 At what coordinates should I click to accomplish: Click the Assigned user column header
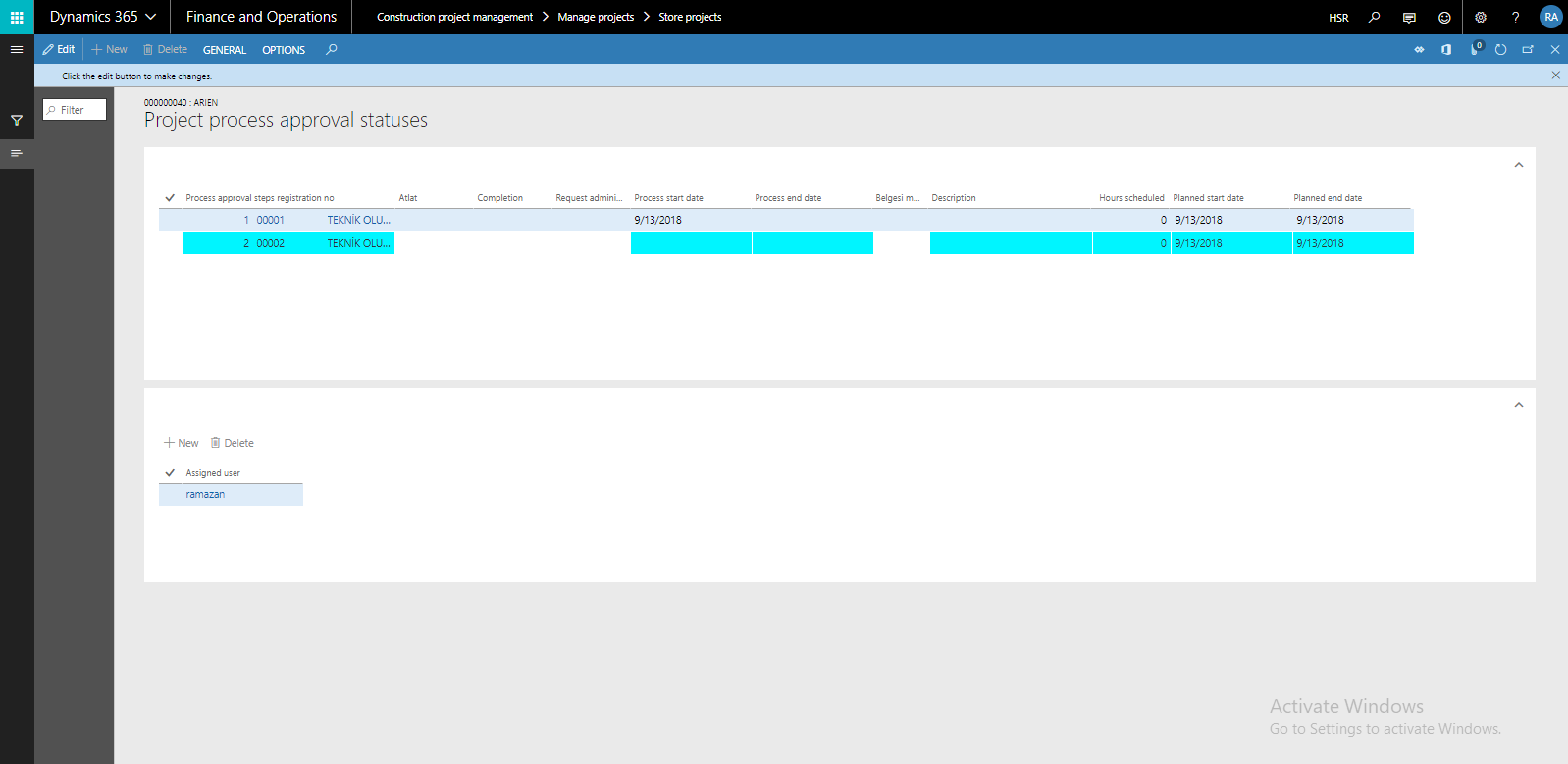213,473
